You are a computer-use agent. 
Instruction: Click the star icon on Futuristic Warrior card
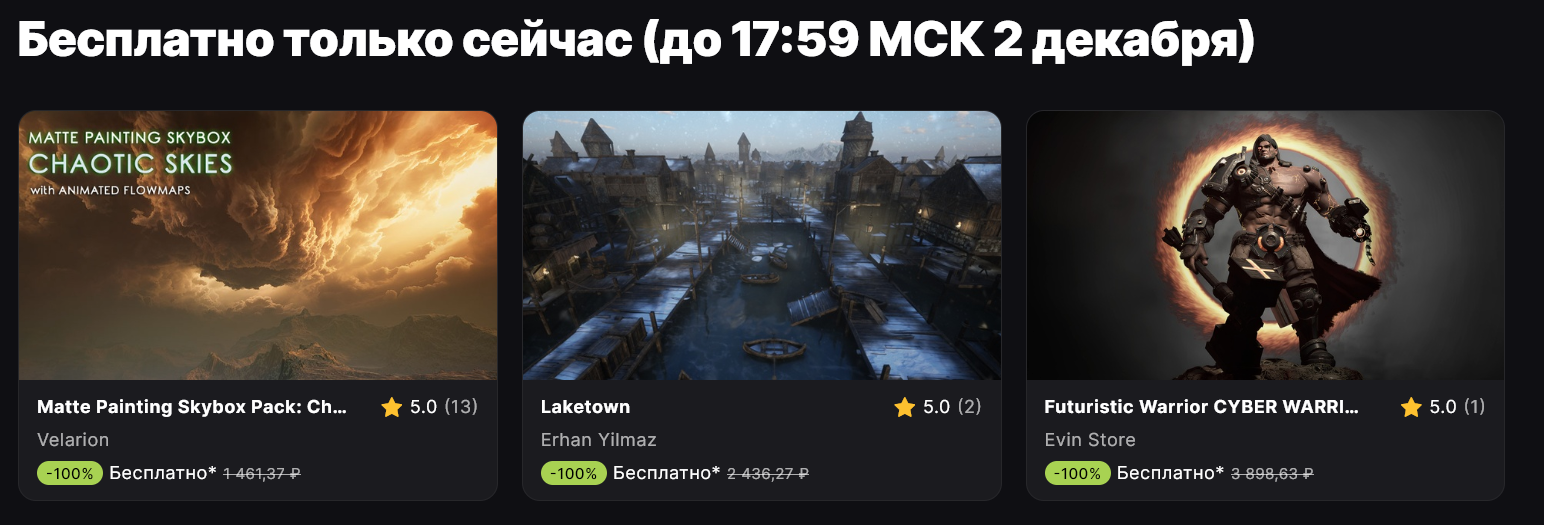[1411, 407]
